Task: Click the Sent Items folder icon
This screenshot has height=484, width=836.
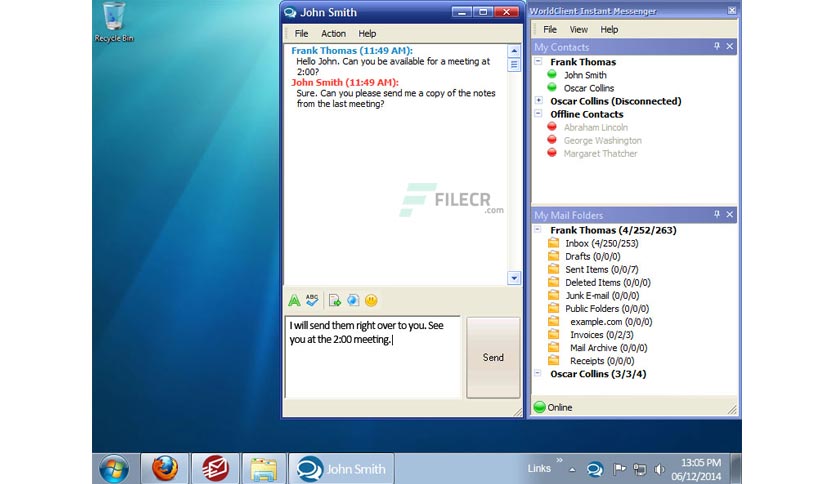Action: (x=553, y=269)
